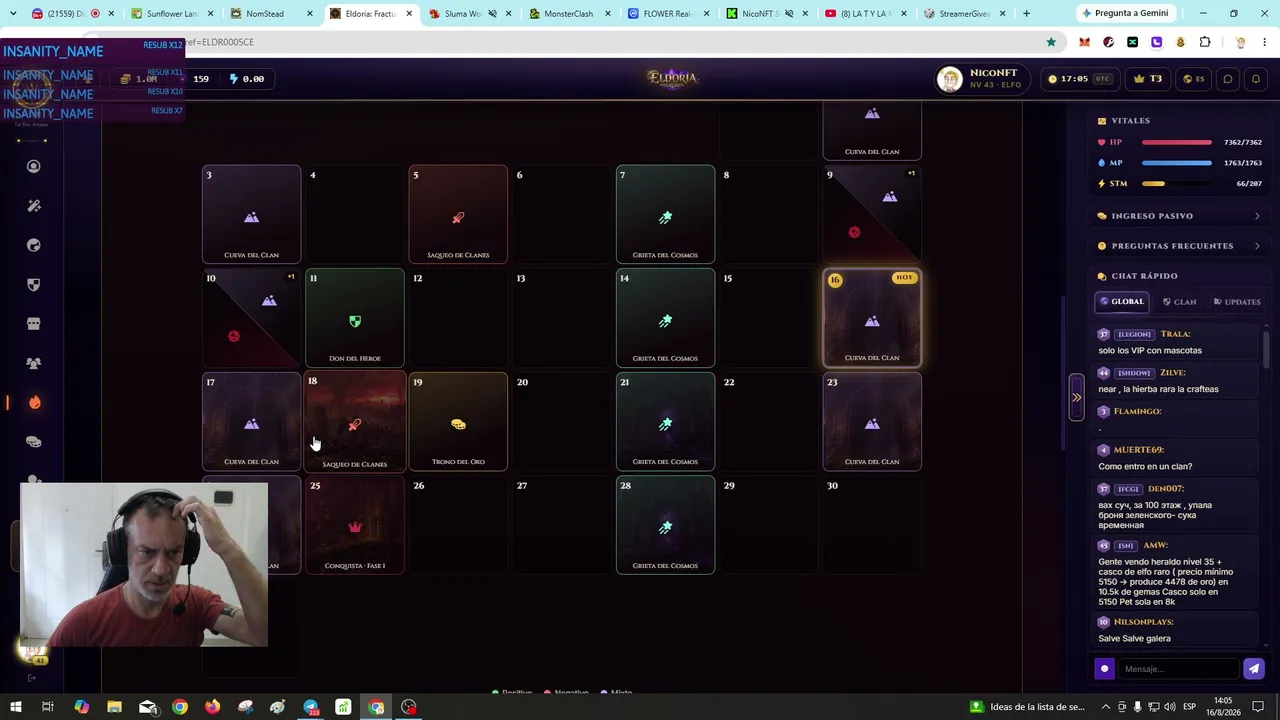This screenshot has width=1280, height=720.
Task: Open Windows Task View button
Action: coord(47,707)
